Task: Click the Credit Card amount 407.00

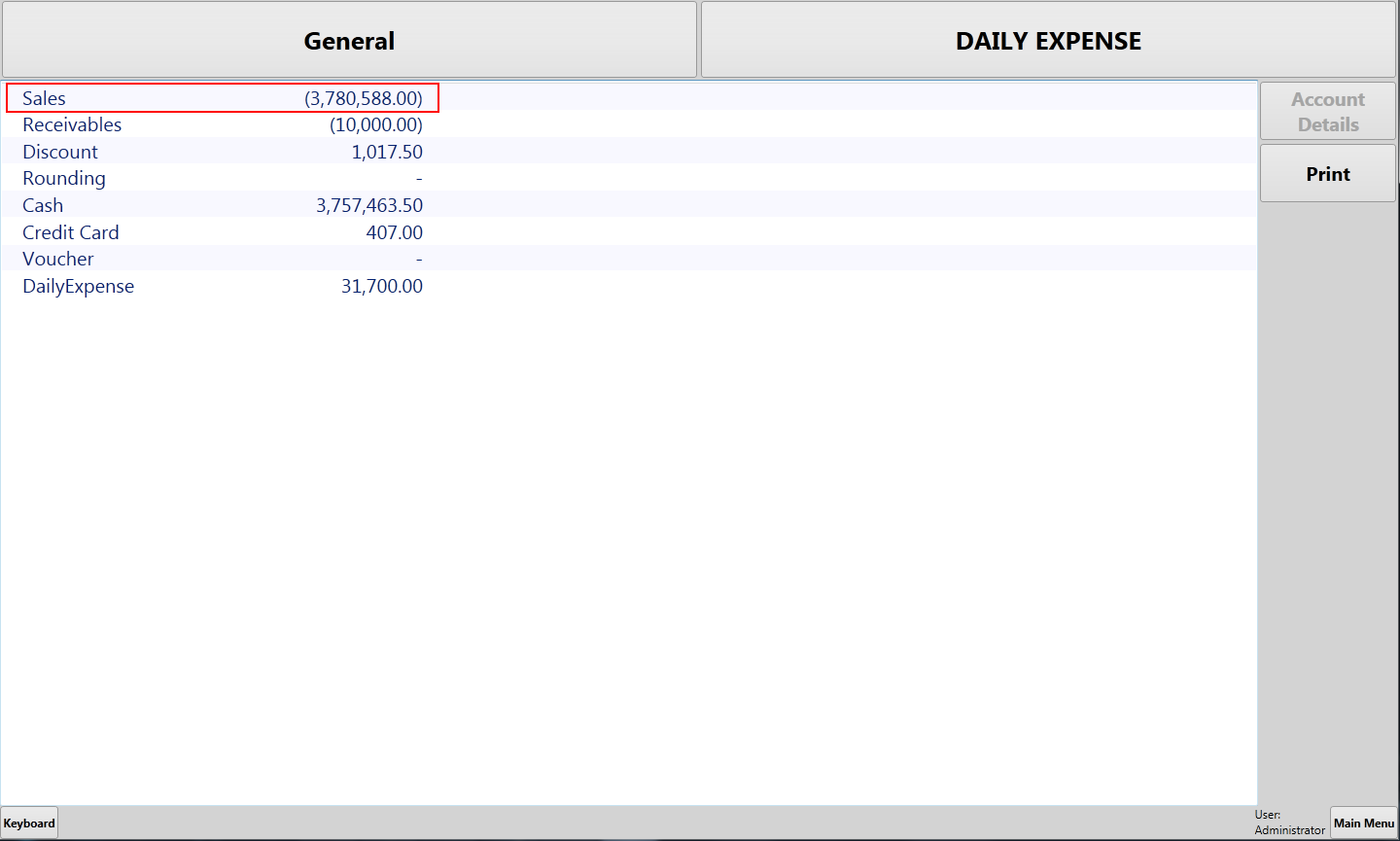Action: [x=395, y=232]
